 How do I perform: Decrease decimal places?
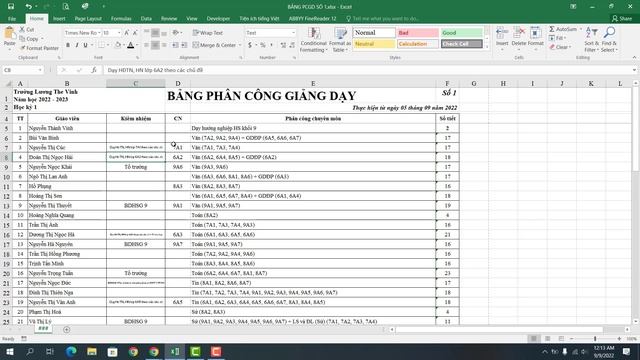pos(292,45)
